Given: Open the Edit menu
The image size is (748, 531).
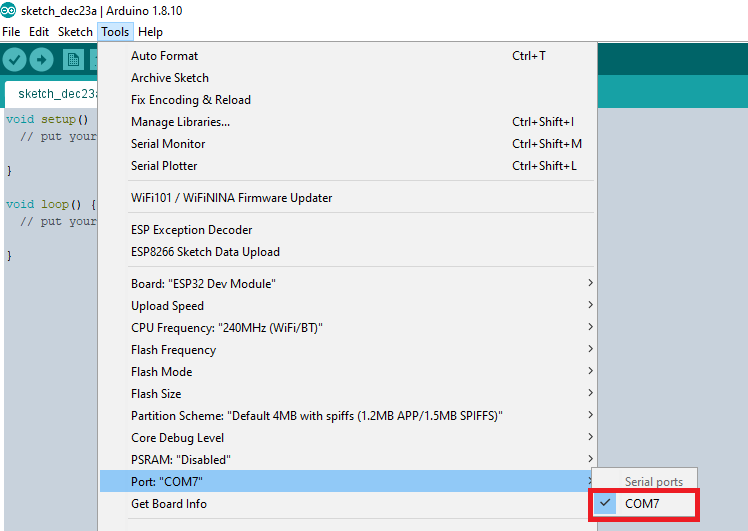Looking at the screenshot, I should (39, 32).
